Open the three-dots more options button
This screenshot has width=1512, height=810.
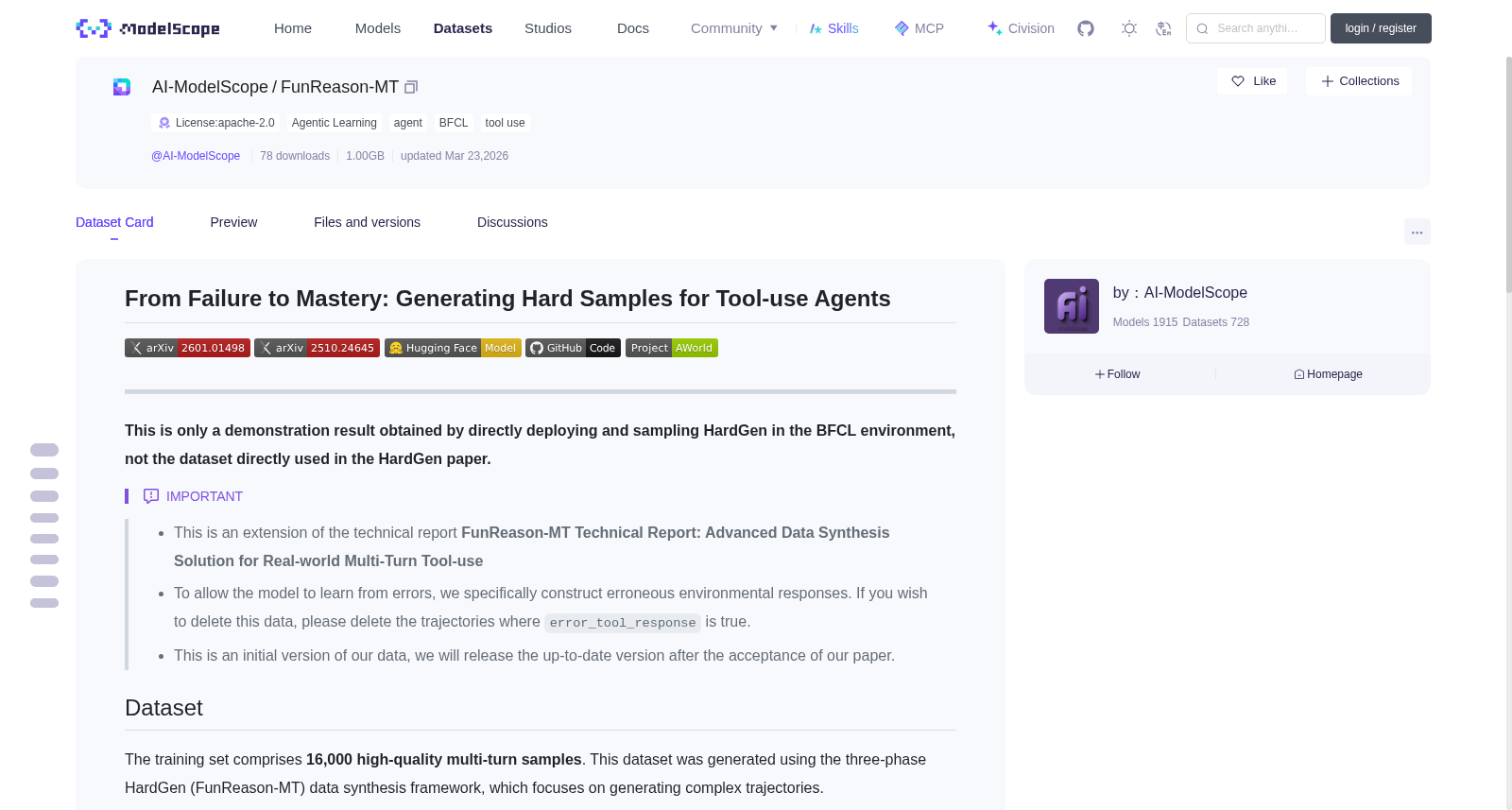point(1417,232)
